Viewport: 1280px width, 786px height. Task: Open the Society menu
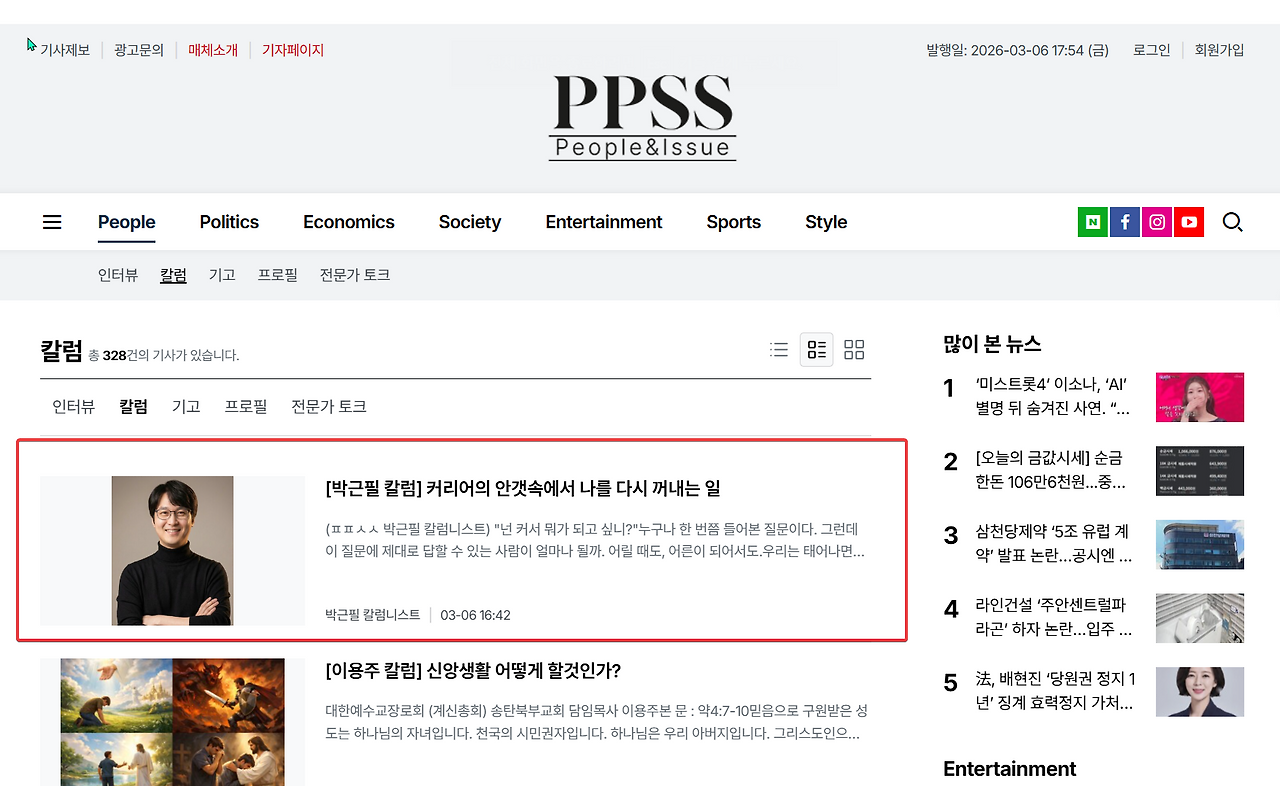pyautogui.click(x=470, y=222)
